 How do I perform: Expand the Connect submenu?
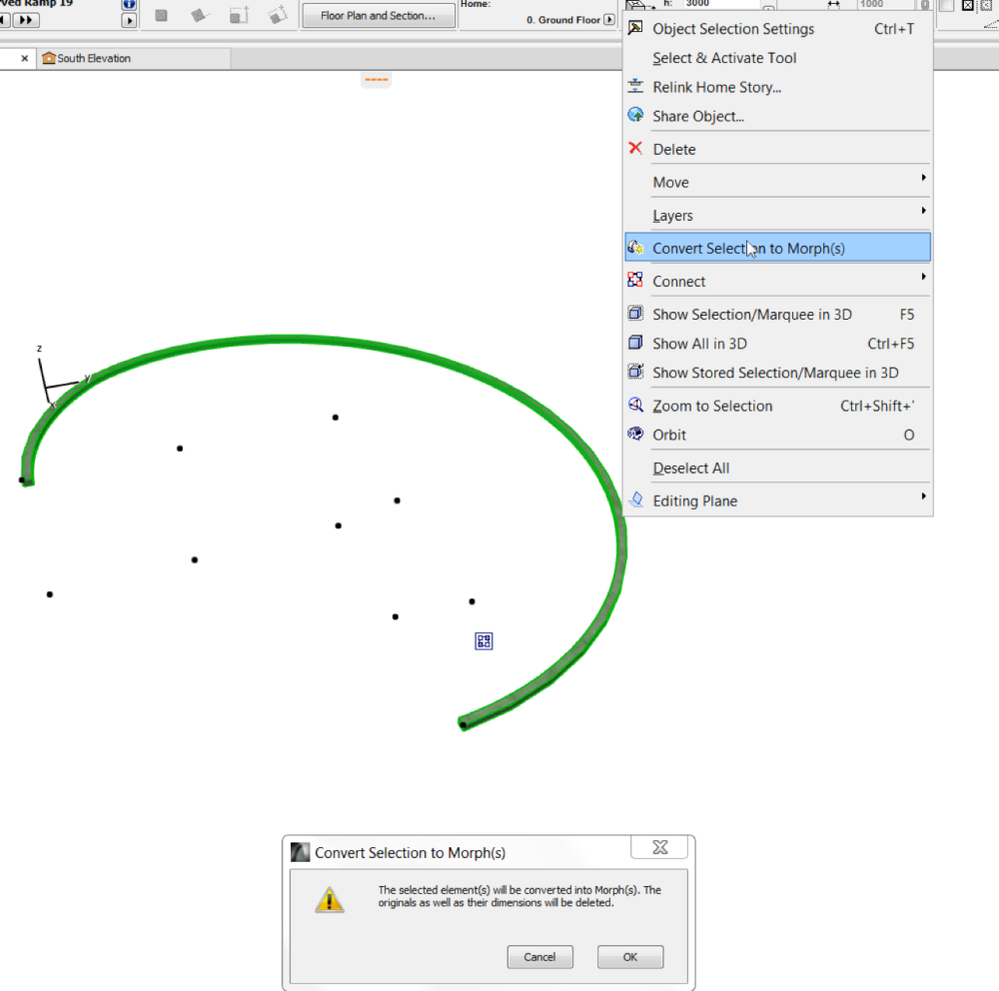tap(777, 281)
